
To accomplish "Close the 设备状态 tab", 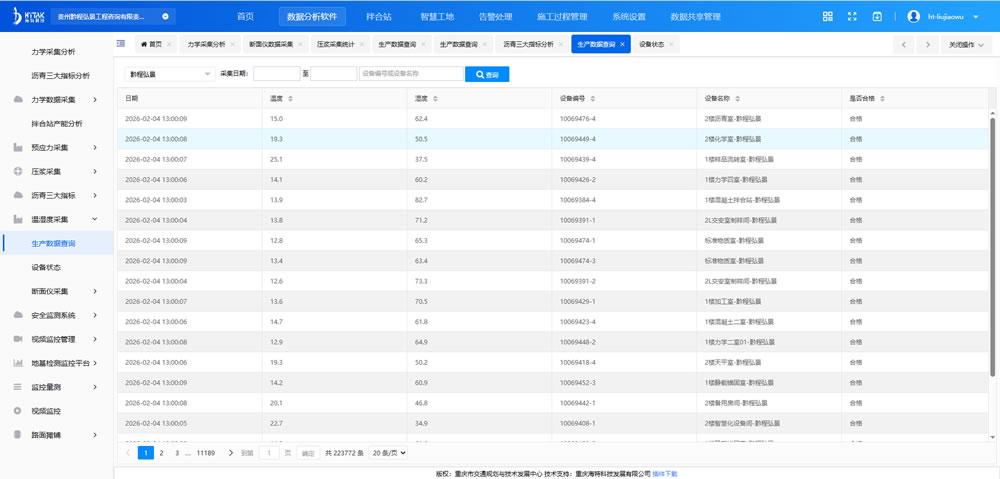I will coord(671,45).
